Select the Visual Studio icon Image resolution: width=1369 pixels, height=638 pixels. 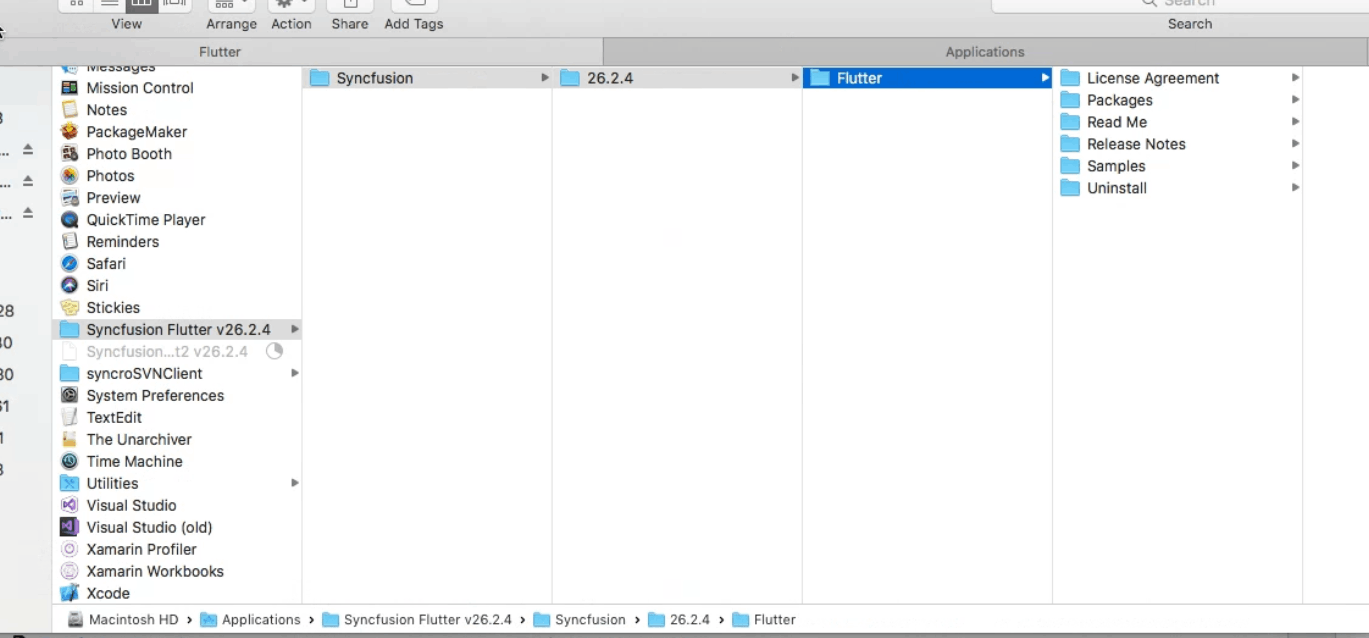tap(69, 506)
